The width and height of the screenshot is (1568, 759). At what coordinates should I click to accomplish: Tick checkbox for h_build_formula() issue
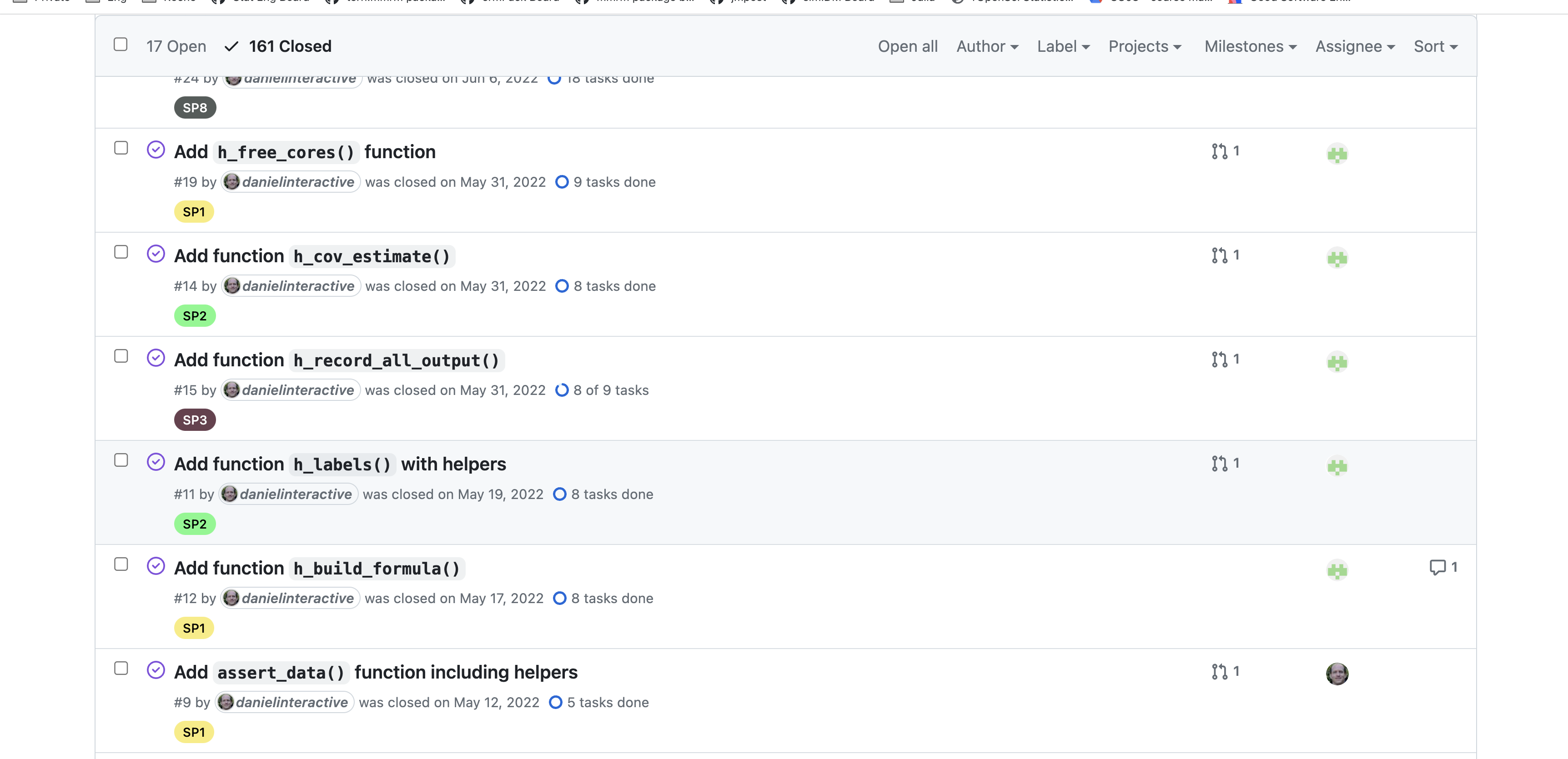click(x=121, y=564)
